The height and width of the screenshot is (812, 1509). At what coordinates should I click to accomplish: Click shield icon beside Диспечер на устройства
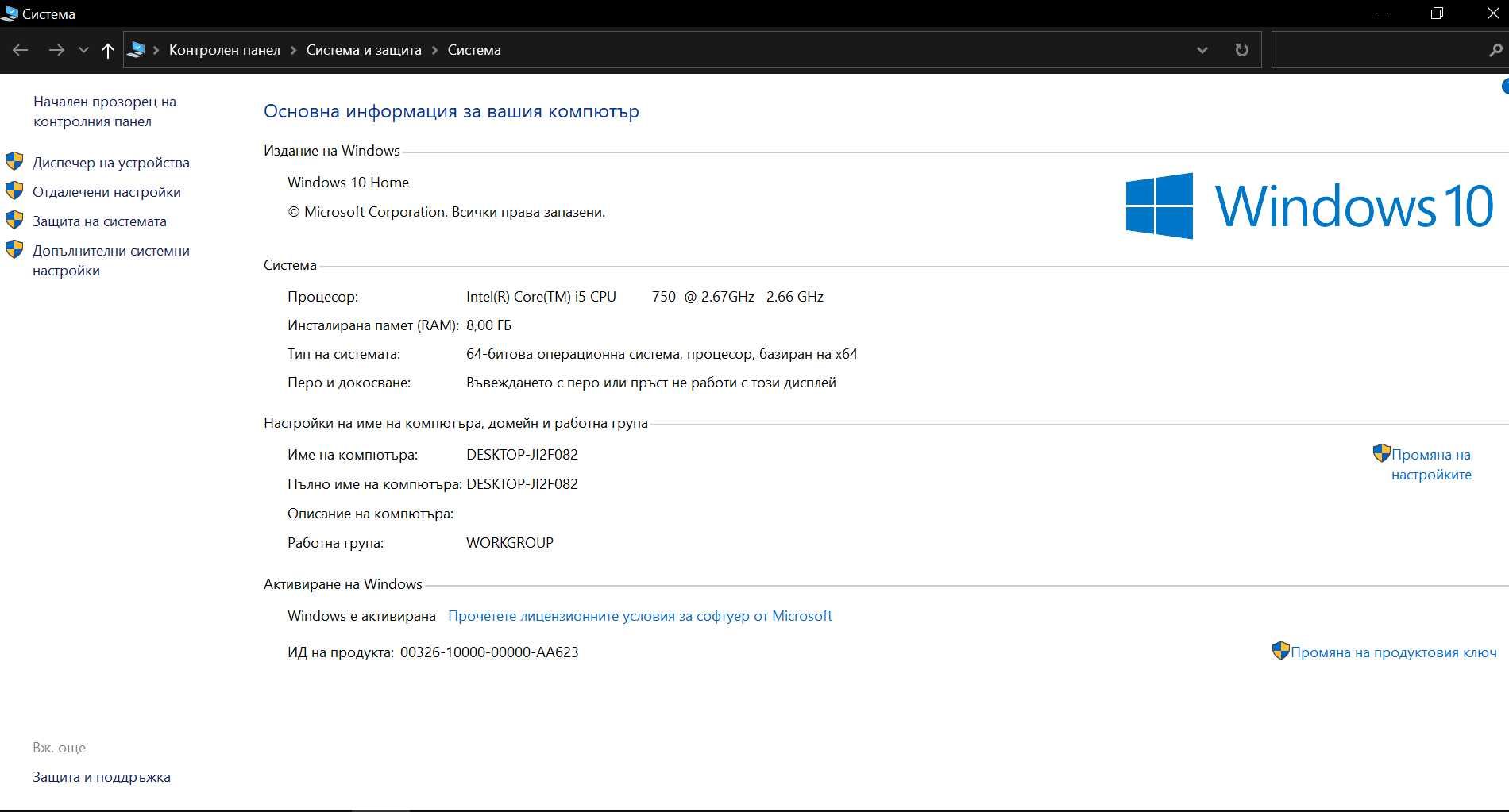point(14,162)
